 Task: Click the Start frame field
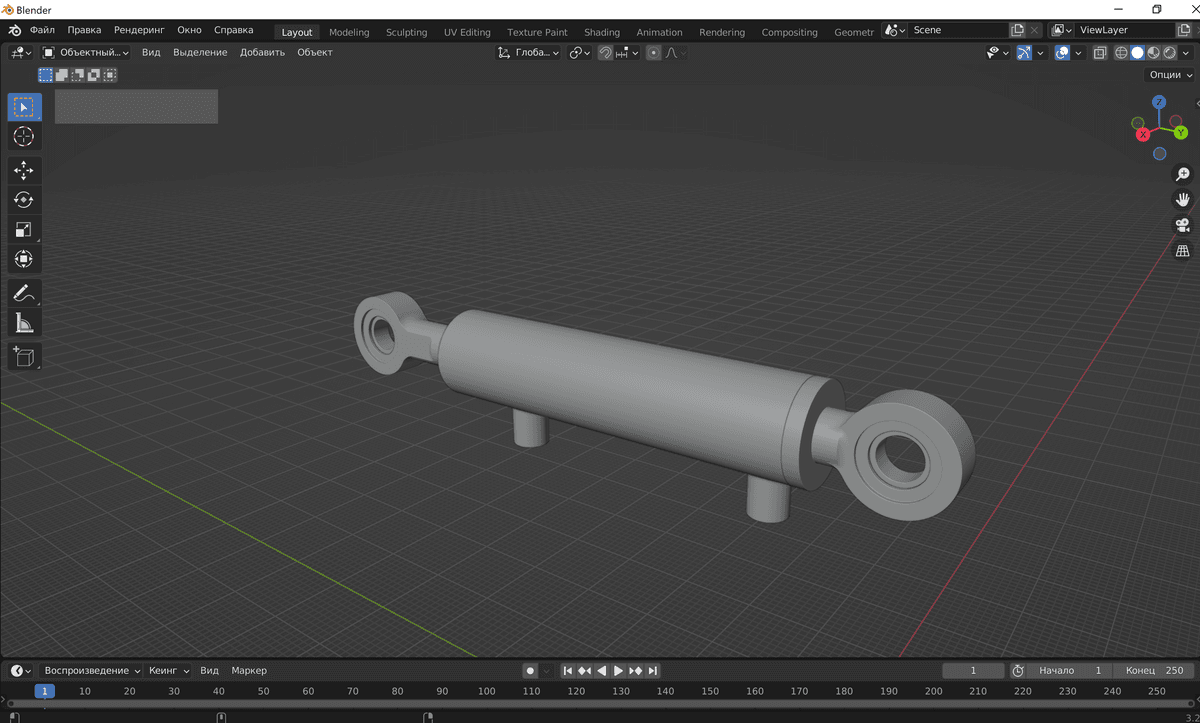click(1070, 670)
